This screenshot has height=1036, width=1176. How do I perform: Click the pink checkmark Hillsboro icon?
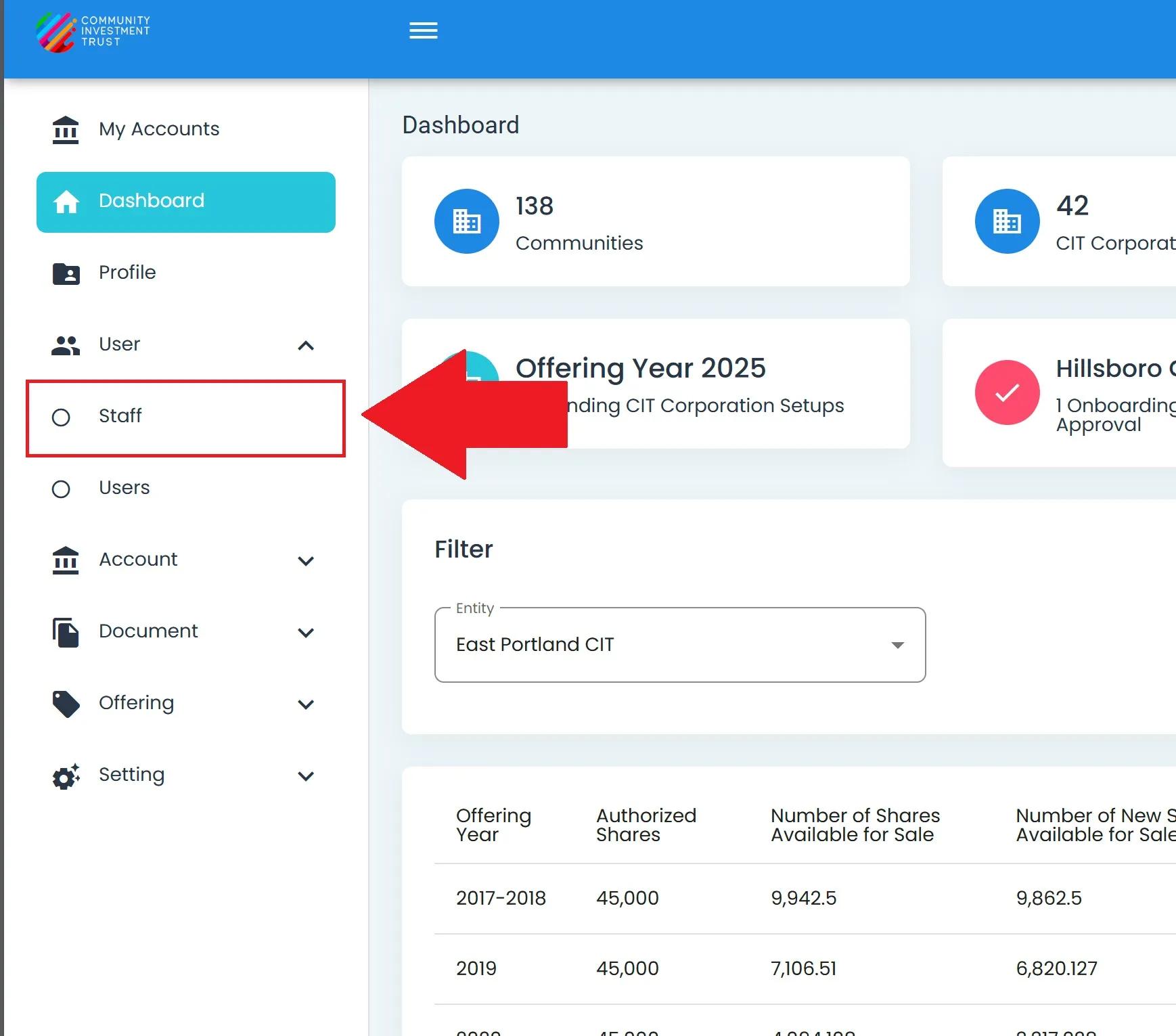(1006, 392)
